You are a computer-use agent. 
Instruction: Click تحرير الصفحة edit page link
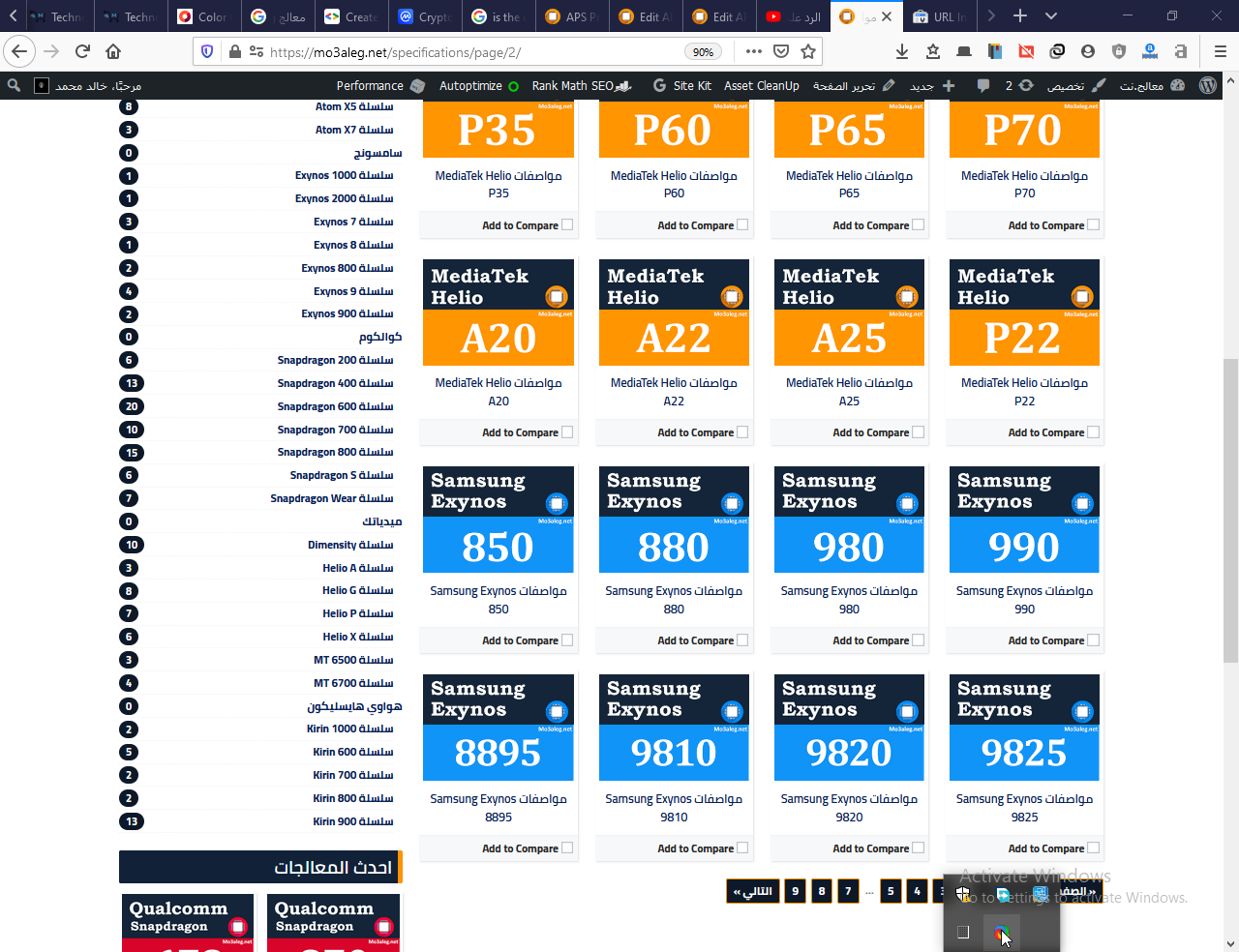(854, 85)
